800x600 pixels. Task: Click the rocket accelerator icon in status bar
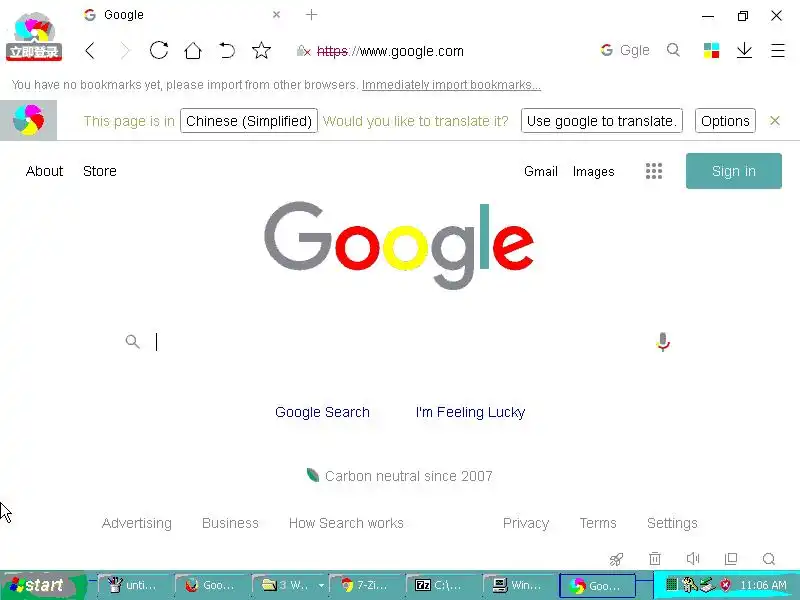point(616,559)
